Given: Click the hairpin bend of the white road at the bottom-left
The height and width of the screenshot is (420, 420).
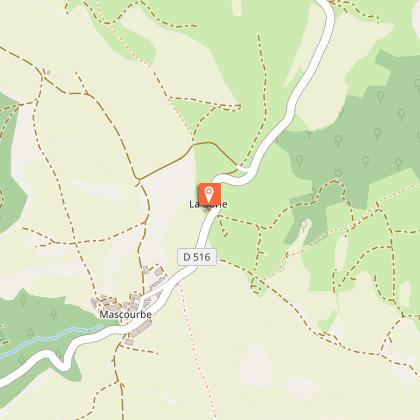Looking at the screenshot, I should (x=64, y=363).
